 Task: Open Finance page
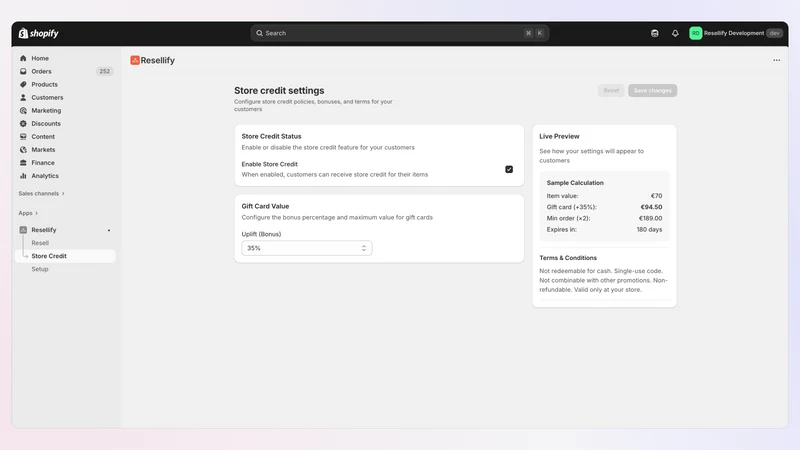coord(43,163)
